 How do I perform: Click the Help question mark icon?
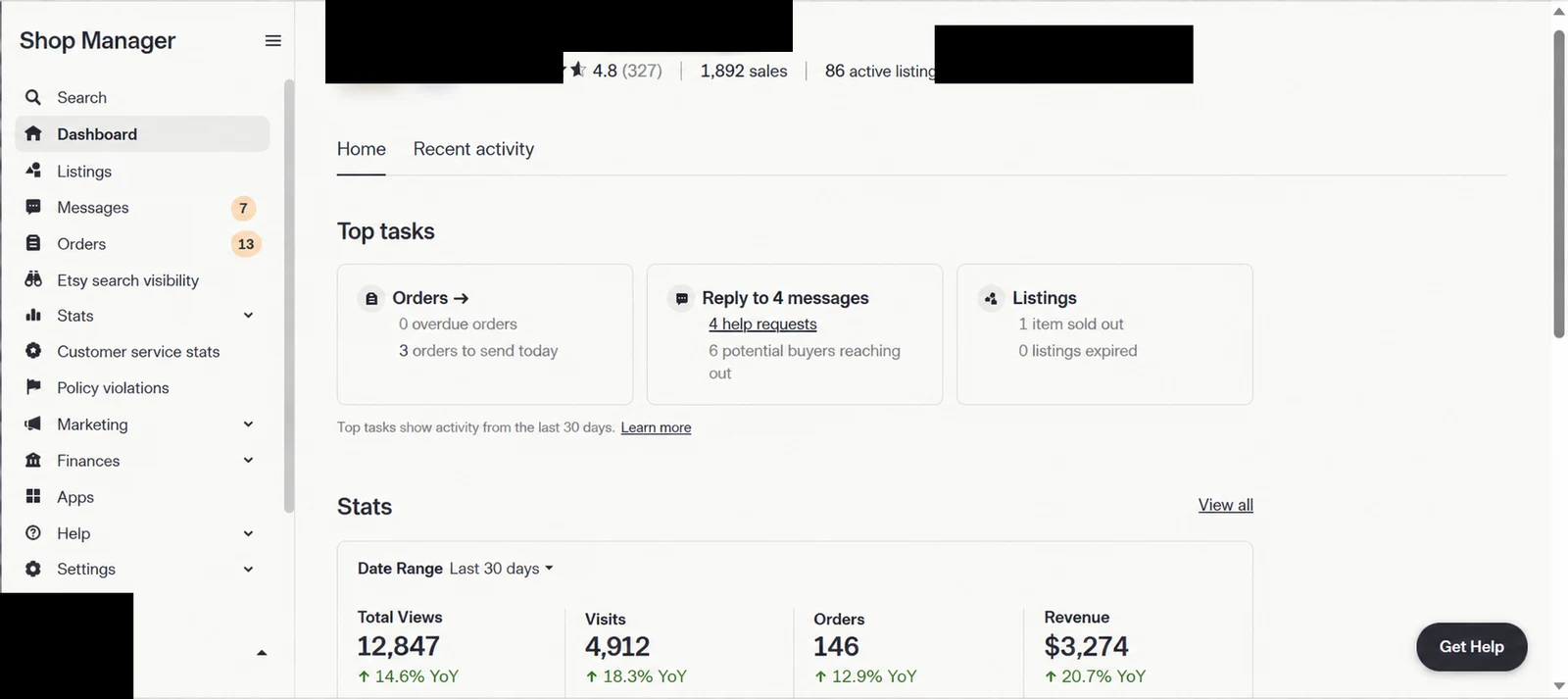(x=33, y=532)
